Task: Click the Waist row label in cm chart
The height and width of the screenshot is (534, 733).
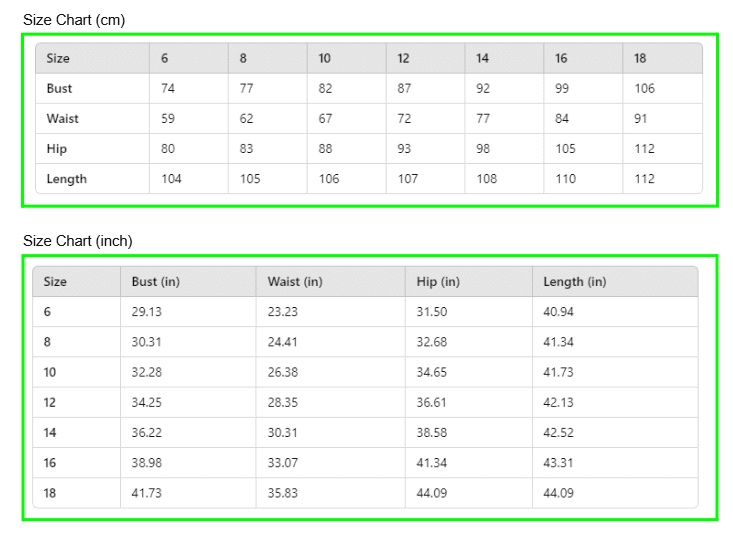Action: tap(62, 118)
